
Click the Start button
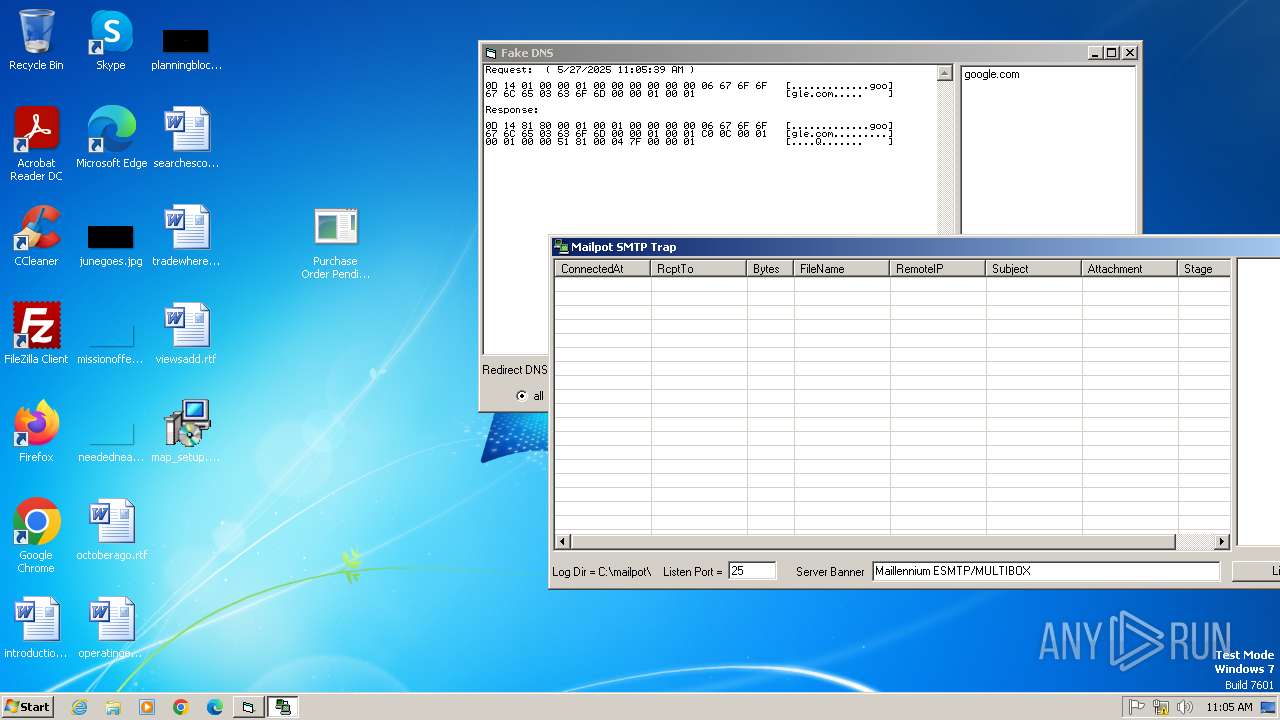pos(27,707)
